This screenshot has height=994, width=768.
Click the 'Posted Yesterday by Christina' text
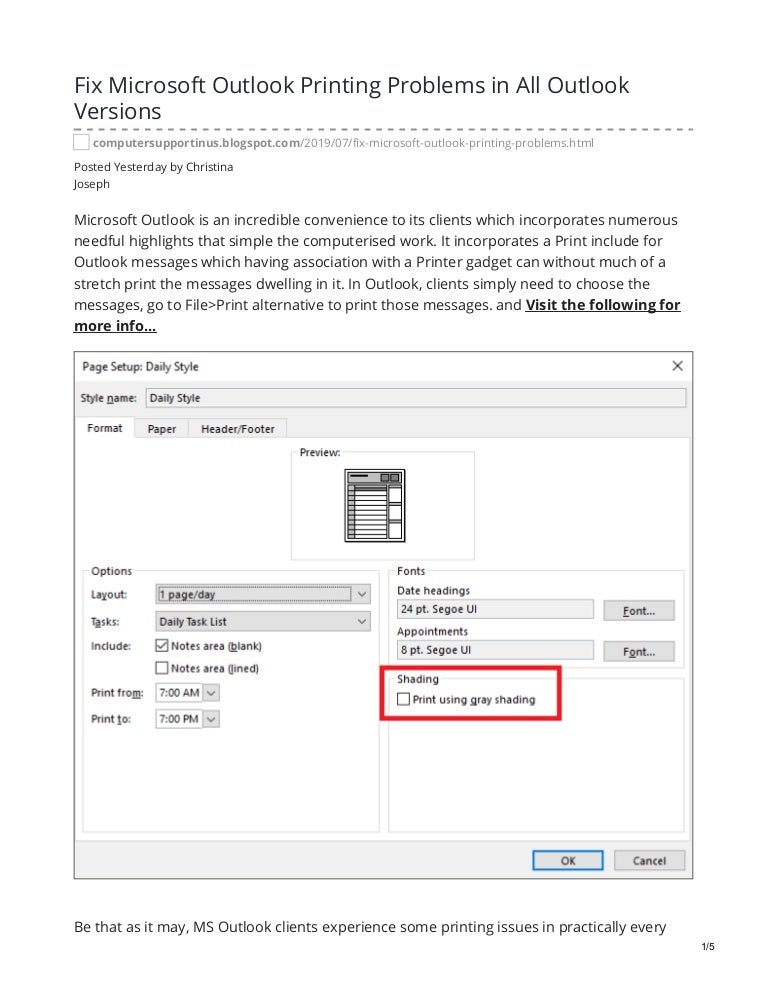153,167
